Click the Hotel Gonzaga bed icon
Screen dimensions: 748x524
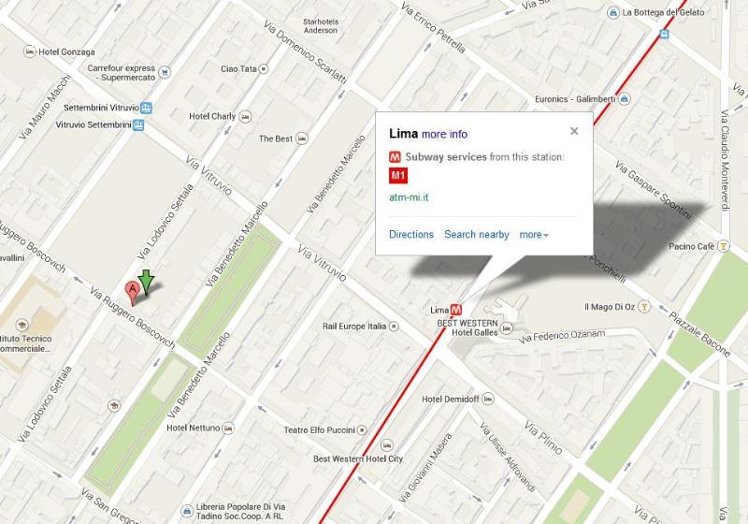coord(30,52)
